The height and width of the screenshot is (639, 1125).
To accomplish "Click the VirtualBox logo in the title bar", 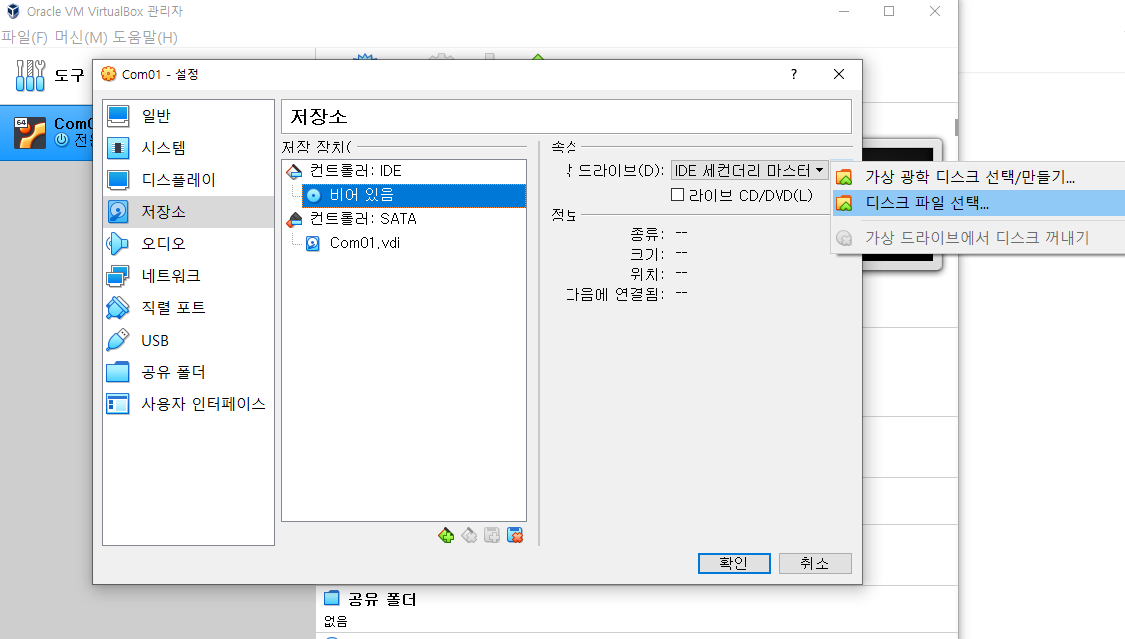I will click(x=13, y=11).
